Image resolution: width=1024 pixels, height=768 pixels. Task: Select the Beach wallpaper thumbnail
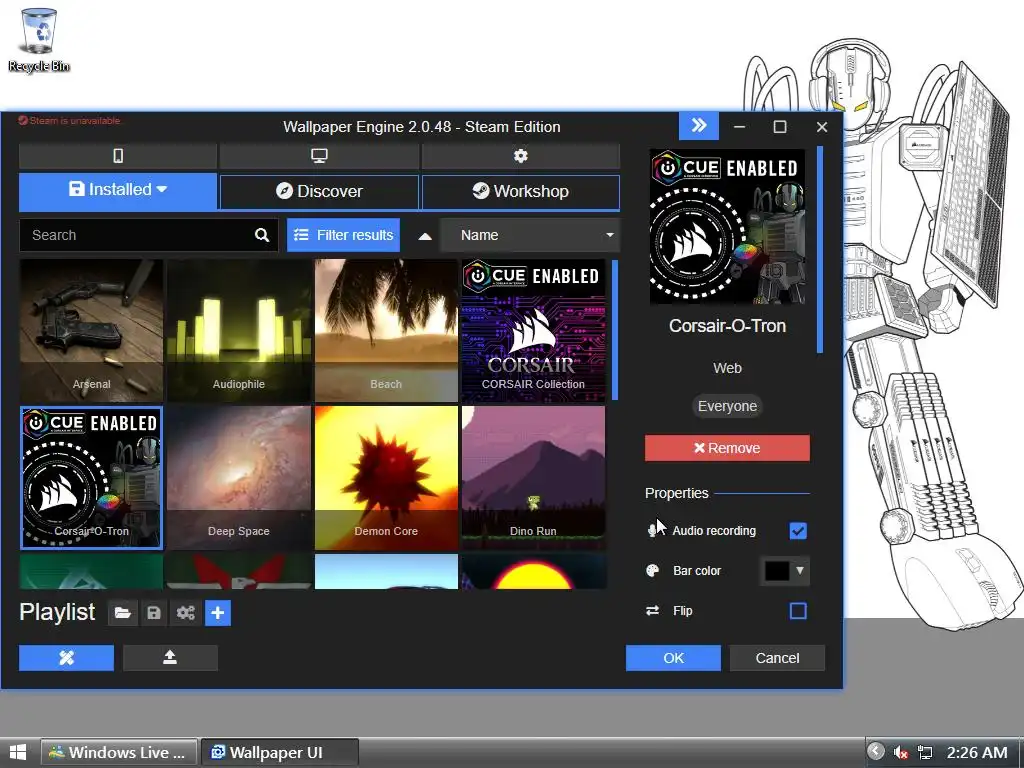(386, 330)
